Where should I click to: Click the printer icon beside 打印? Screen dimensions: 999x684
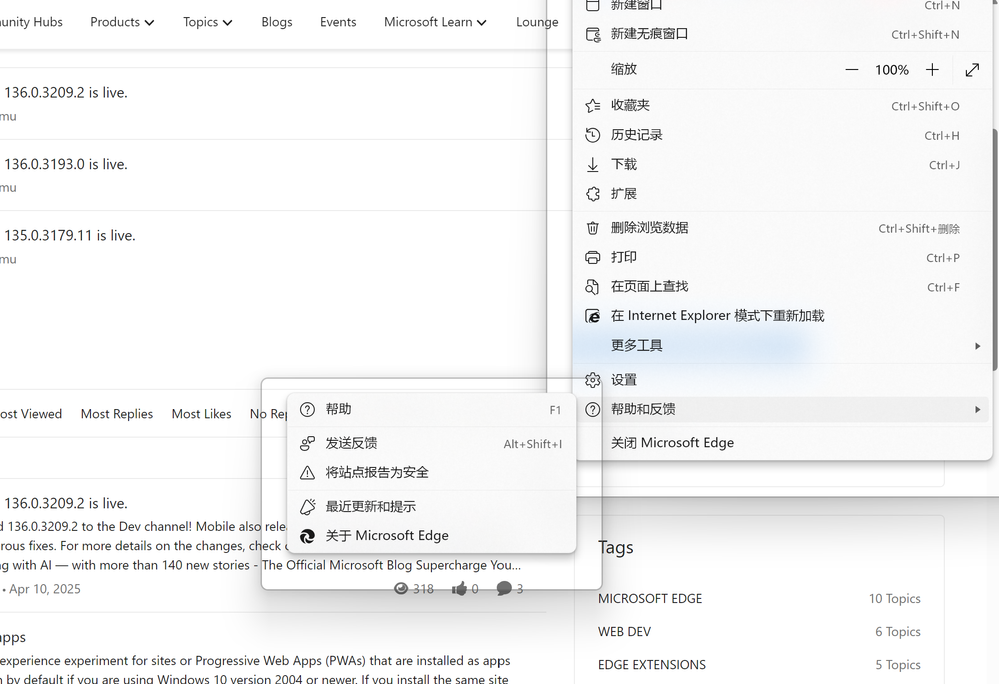pos(593,257)
